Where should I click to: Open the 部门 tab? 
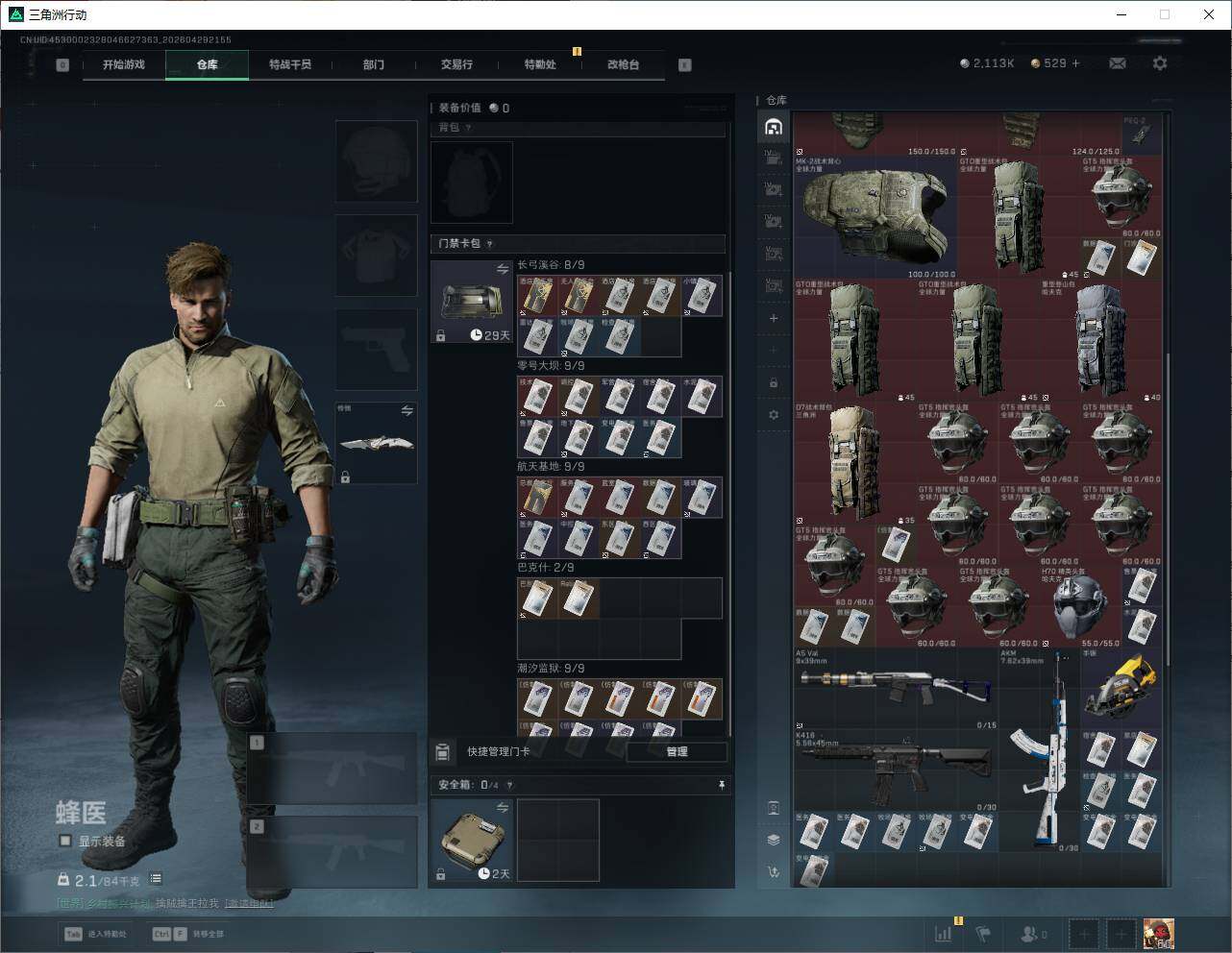point(374,65)
